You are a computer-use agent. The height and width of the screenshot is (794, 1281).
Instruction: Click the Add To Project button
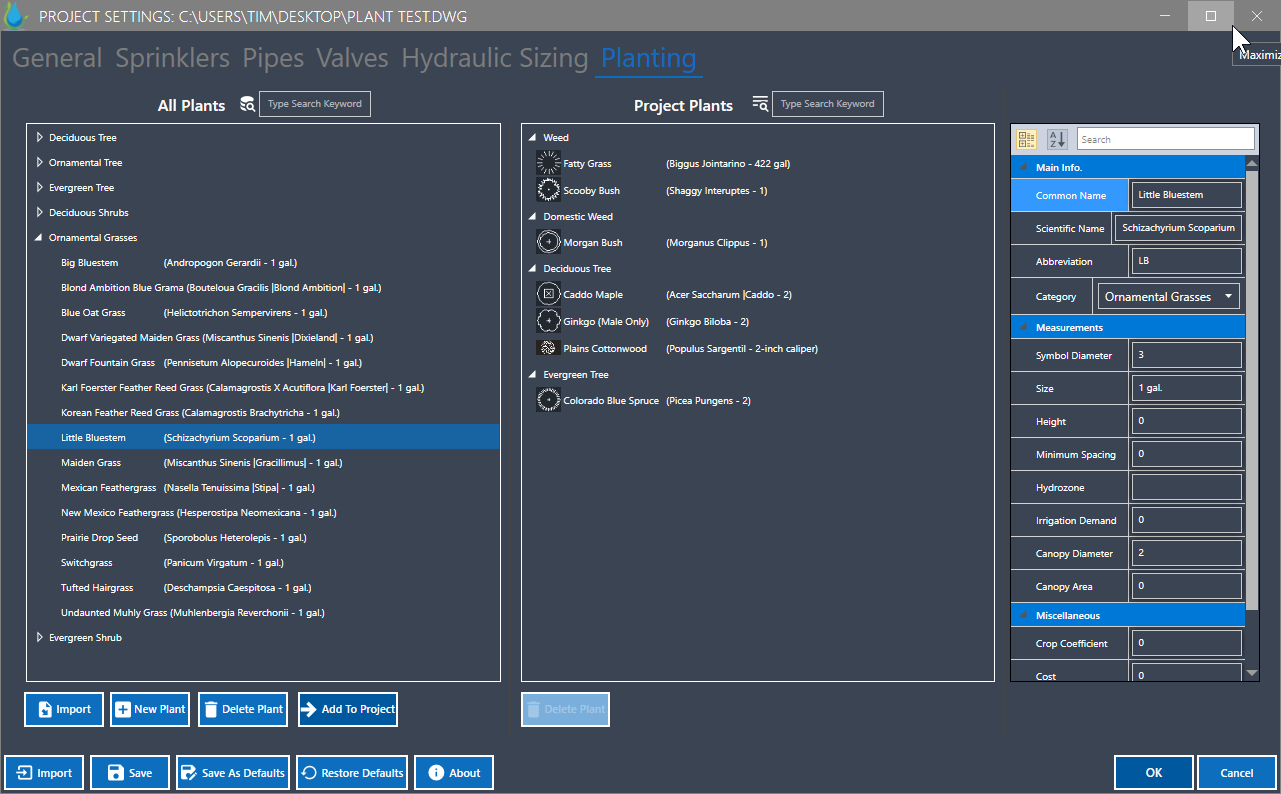coord(348,709)
